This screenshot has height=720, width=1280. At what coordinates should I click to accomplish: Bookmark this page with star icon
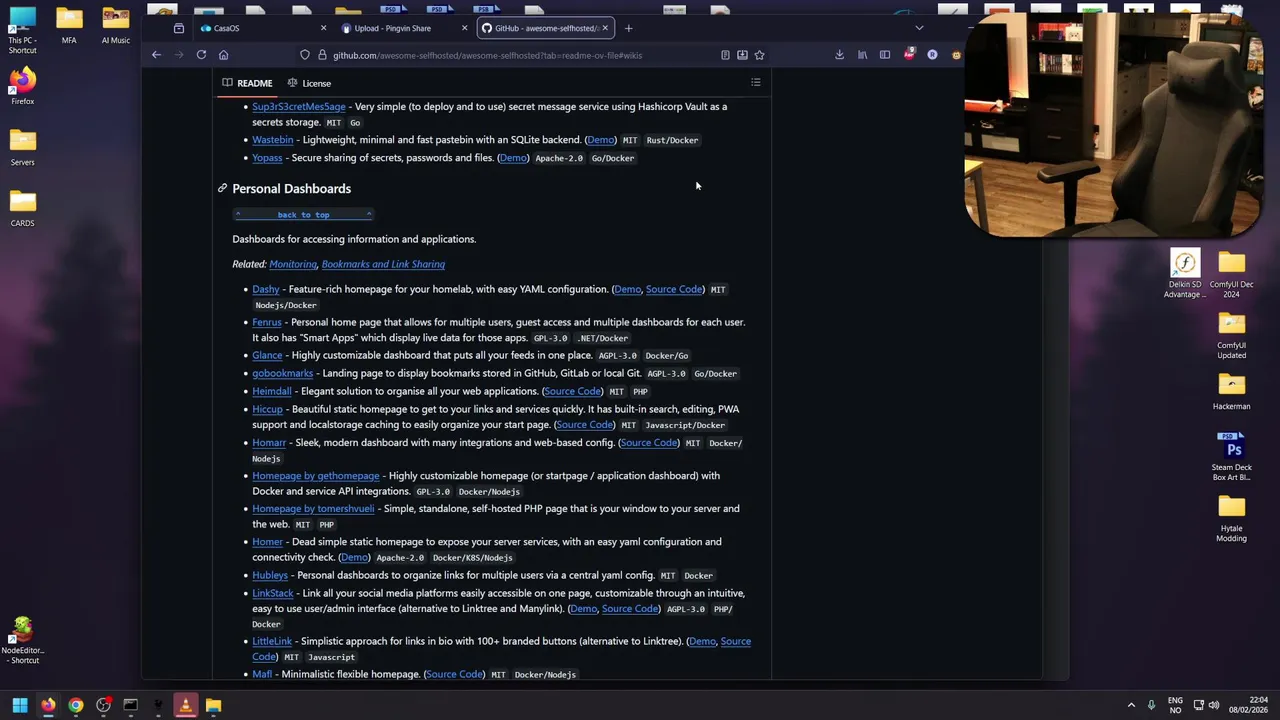click(x=759, y=55)
